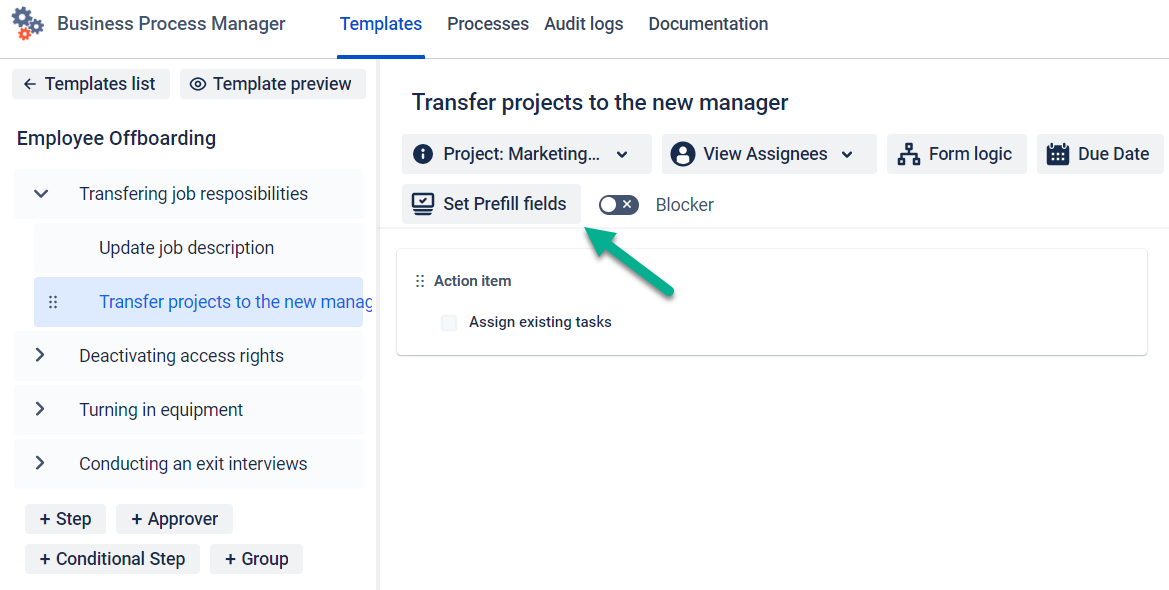Click the eye icon in Template preview
1169x590 pixels.
pyautogui.click(x=198, y=84)
